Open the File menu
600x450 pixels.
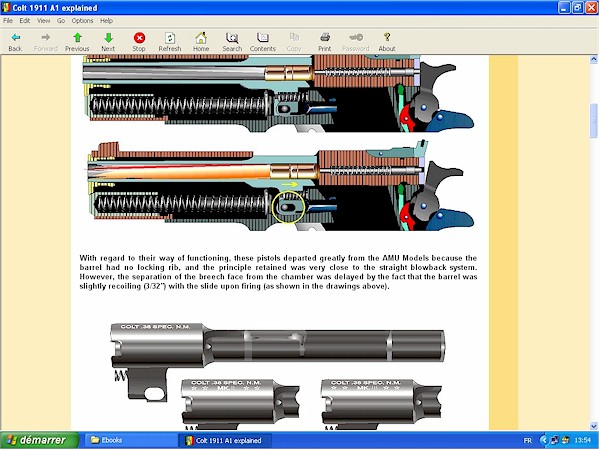coord(8,21)
